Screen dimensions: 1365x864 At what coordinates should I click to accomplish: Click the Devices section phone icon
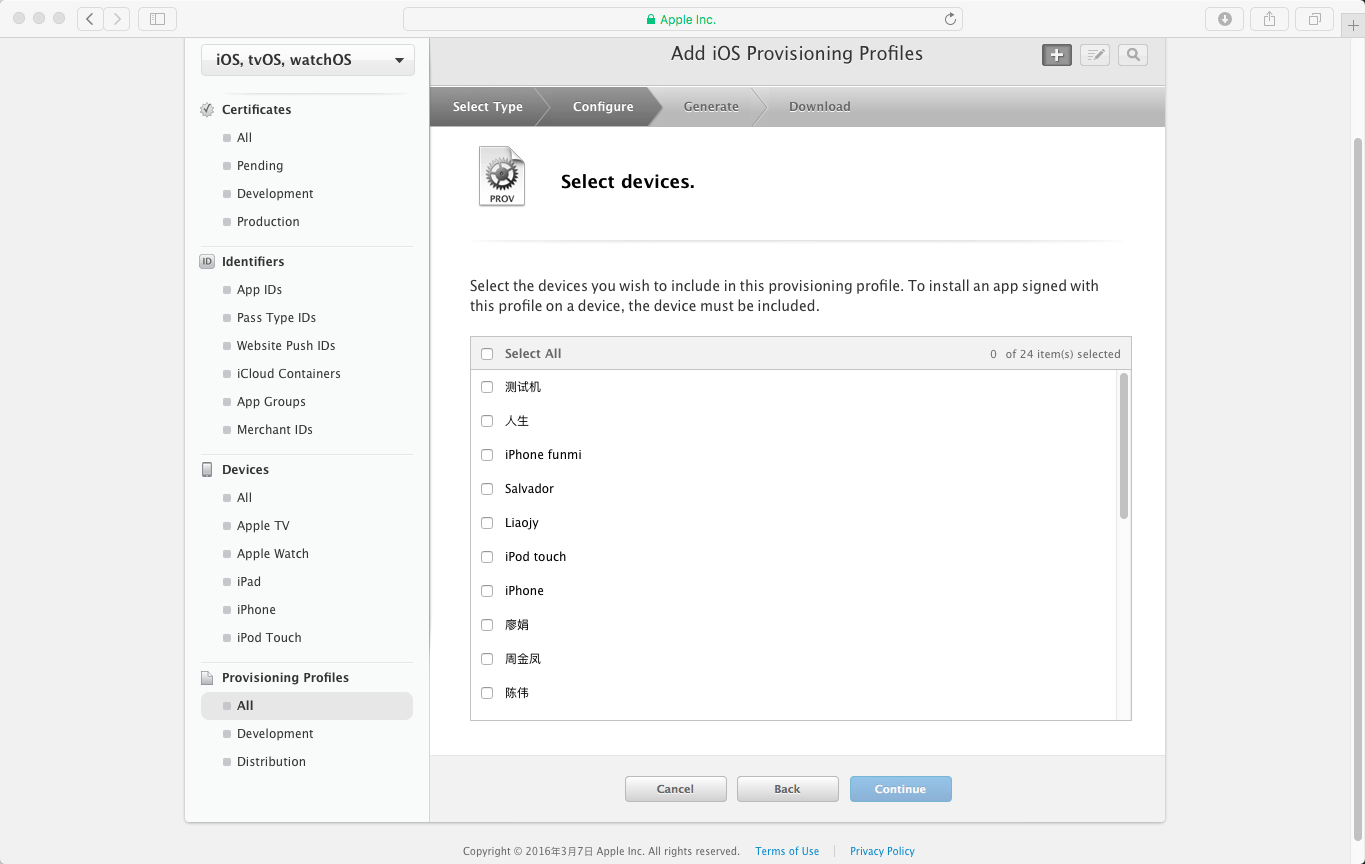pyautogui.click(x=207, y=470)
